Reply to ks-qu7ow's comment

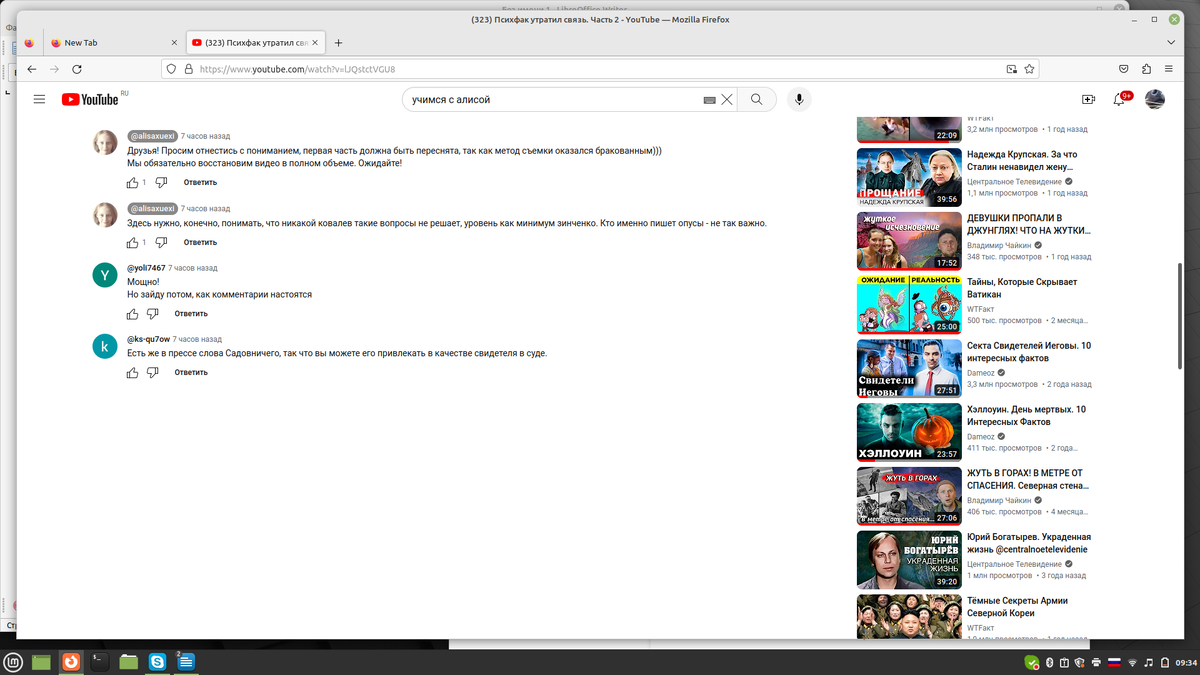tap(191, 373)
